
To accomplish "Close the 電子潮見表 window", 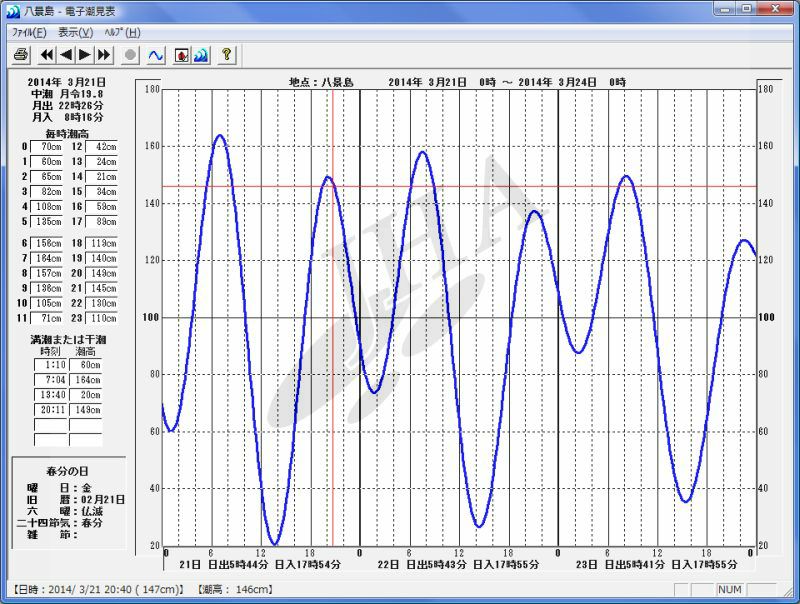I will point(775,9).
